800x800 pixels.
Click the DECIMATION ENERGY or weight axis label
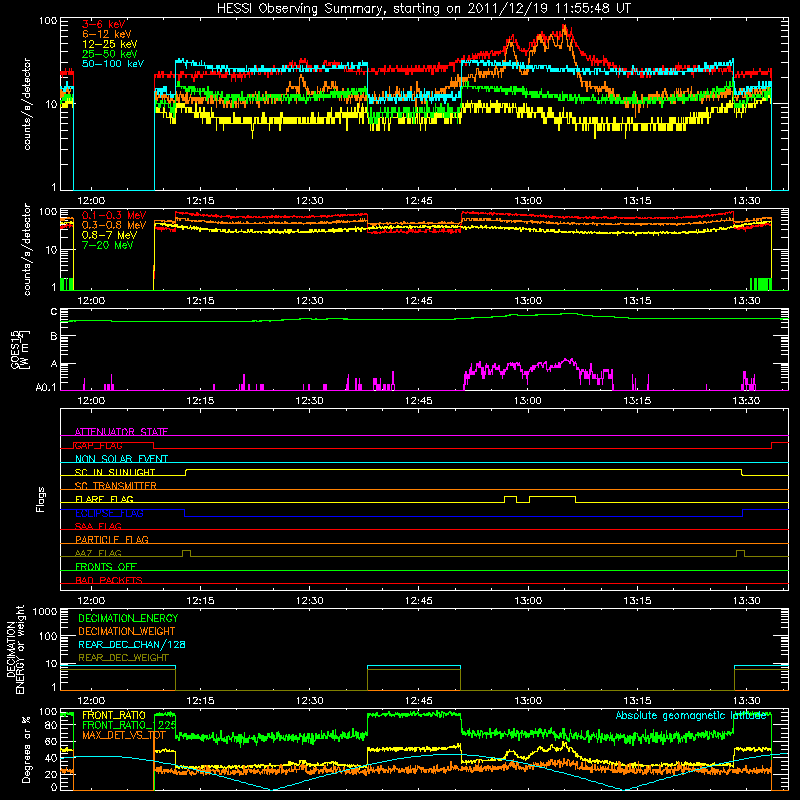[16, 649]
